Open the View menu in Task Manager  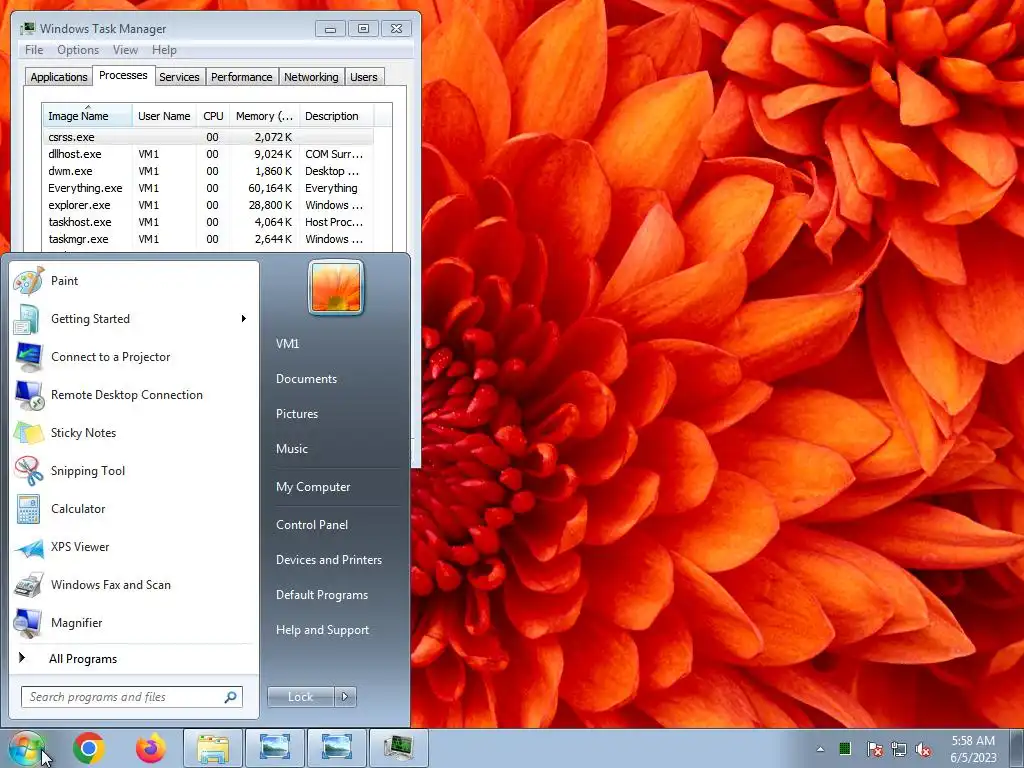click(125, 50)
